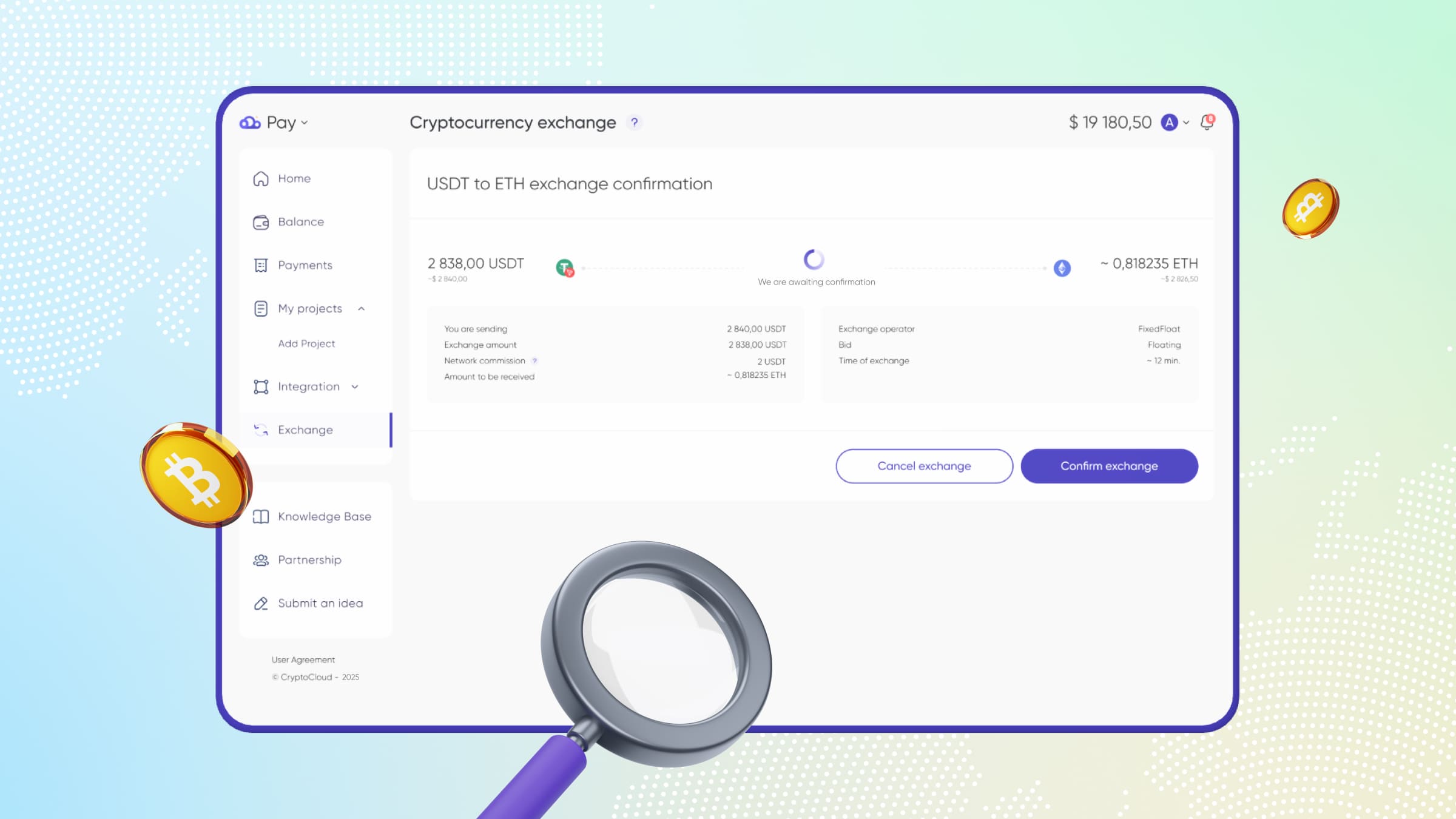This screenshot has height=819, width=1456.
Task: Click the Partnership icon
Action: tap(261, 559)
